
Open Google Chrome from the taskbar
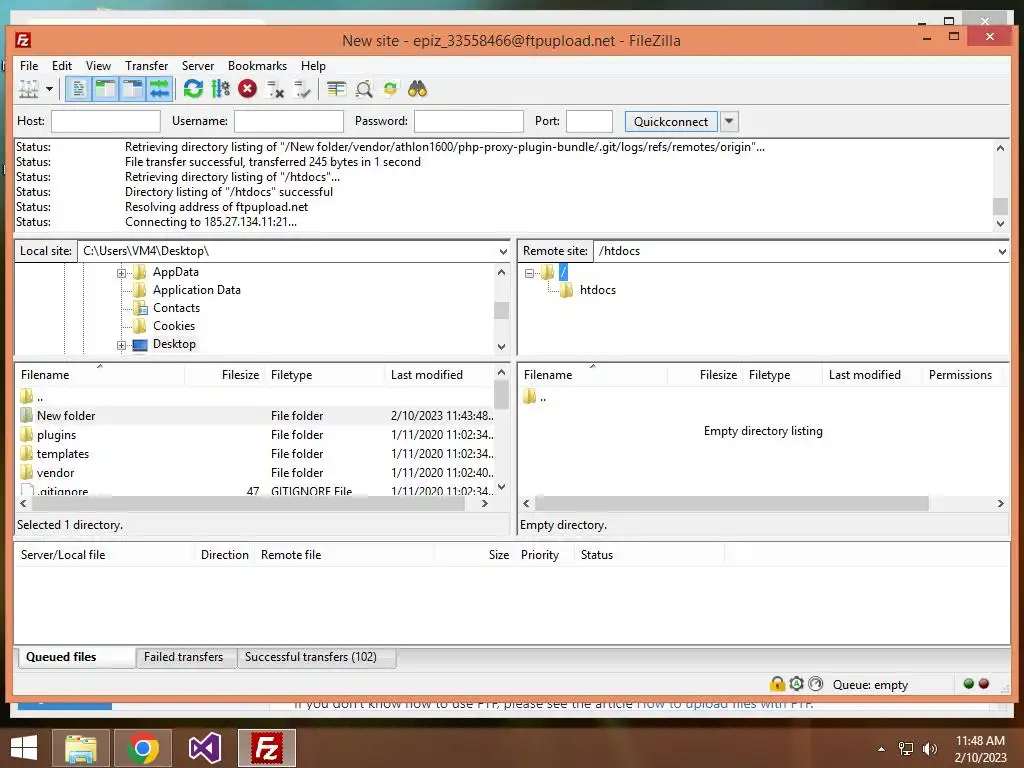pos(143,748)
